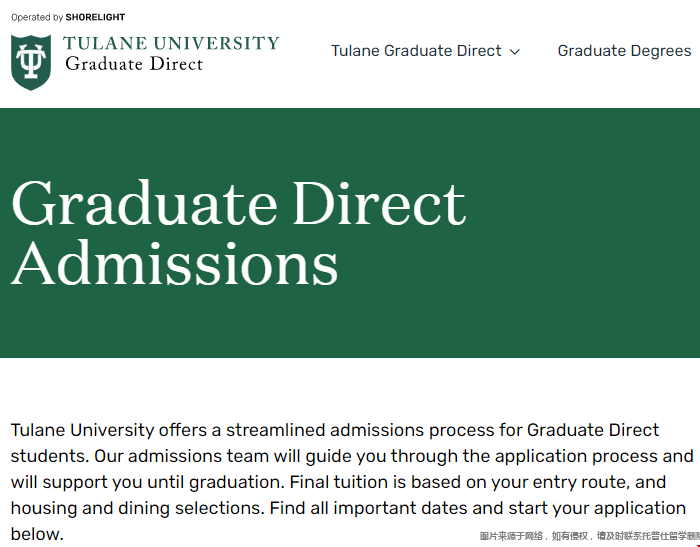Open the Graduate Degrees navigation item
Screen dimensions: 700x547
point(624,51)
